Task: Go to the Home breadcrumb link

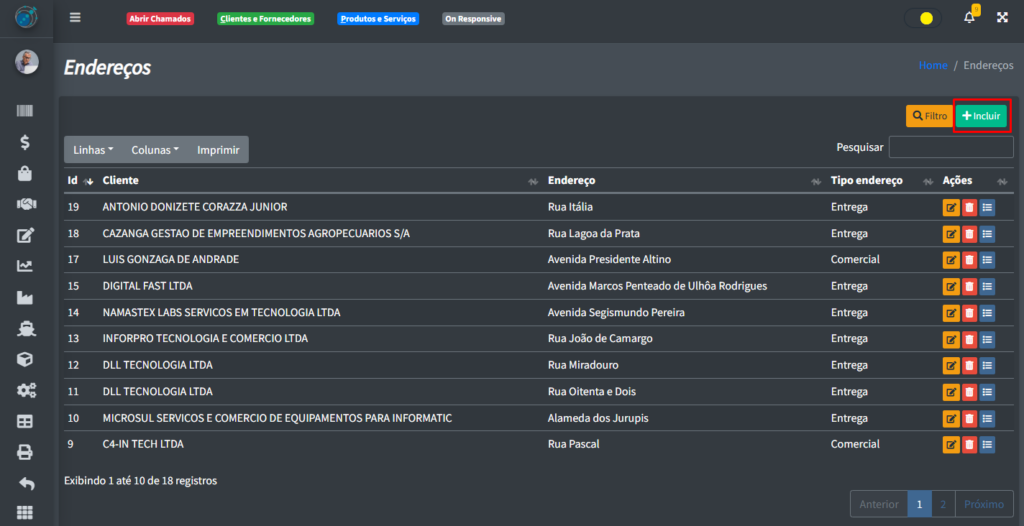Action: point(932,65)
